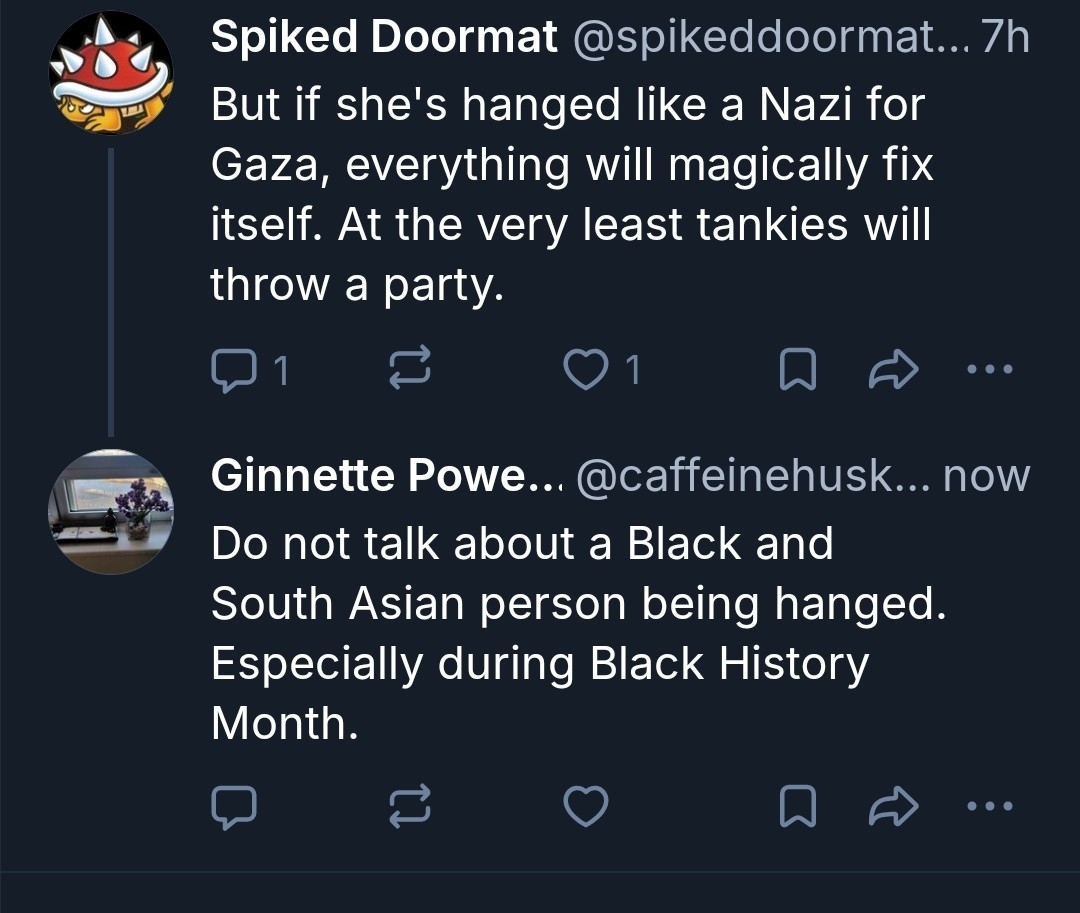Viewport: 1080px width, 913px height.
Task: Open Ginnette's profile picture
Action: click(111, 511)
